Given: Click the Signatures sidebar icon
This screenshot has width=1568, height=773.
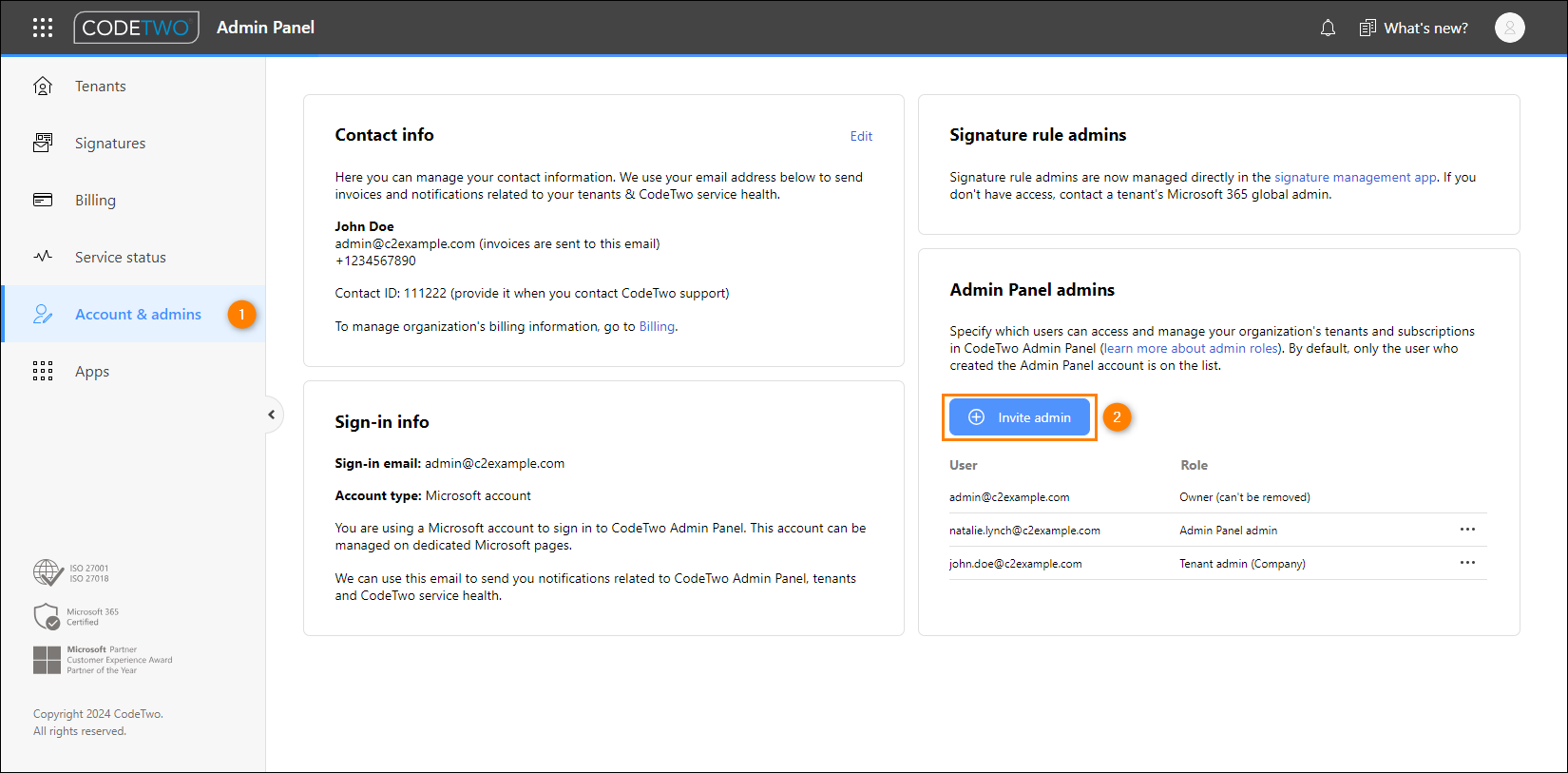Looking at the screenshot, I should (x=43, y=143).
